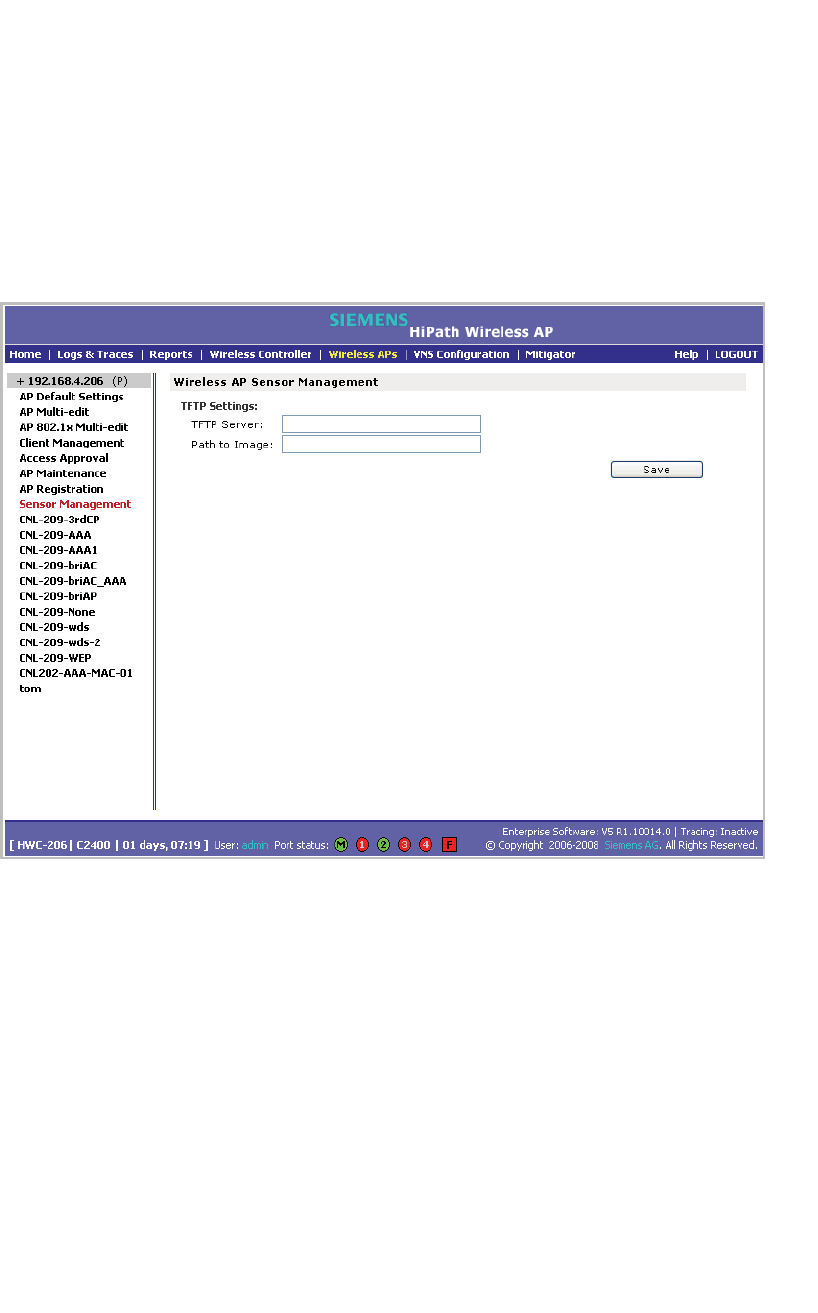This screenshot has height=1313, width=818.
Task: Open Access Approval page
Action: click(64, 458)
